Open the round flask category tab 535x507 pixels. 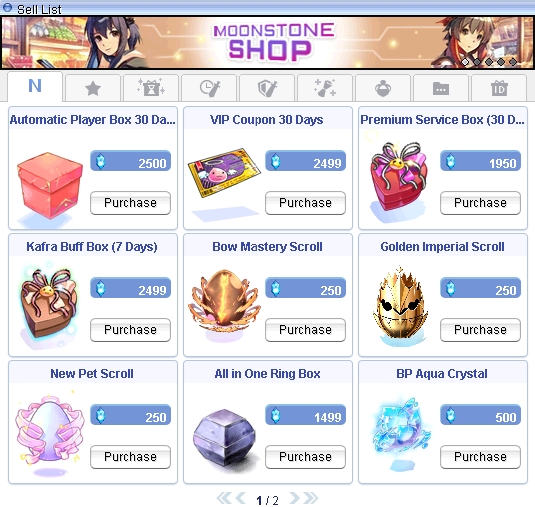click(383, 88)
